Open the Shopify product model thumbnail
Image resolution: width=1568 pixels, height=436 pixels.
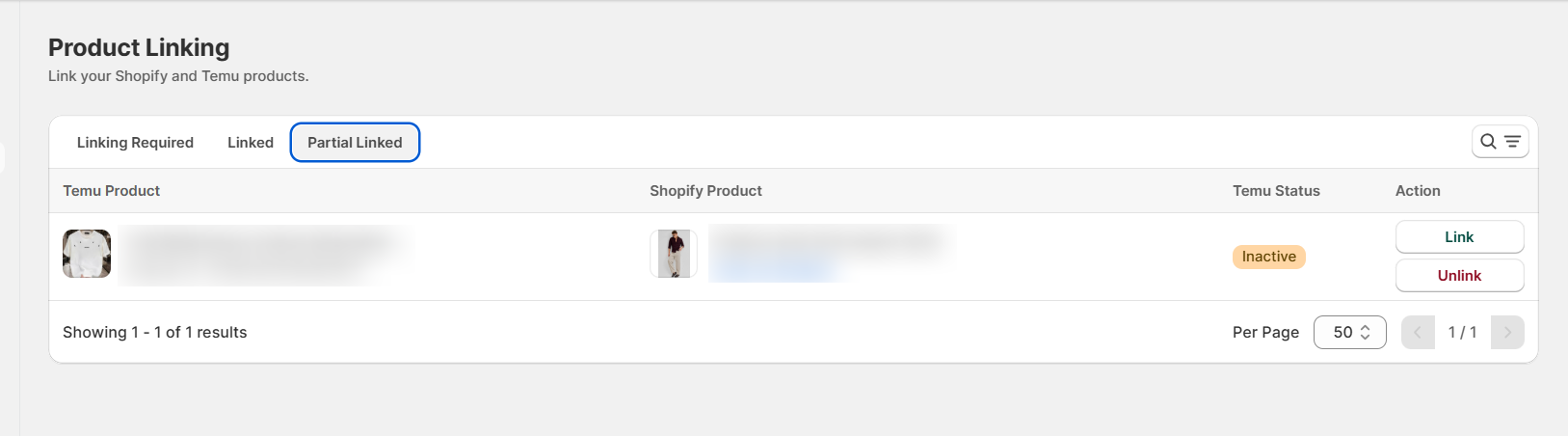coord(674,254)
